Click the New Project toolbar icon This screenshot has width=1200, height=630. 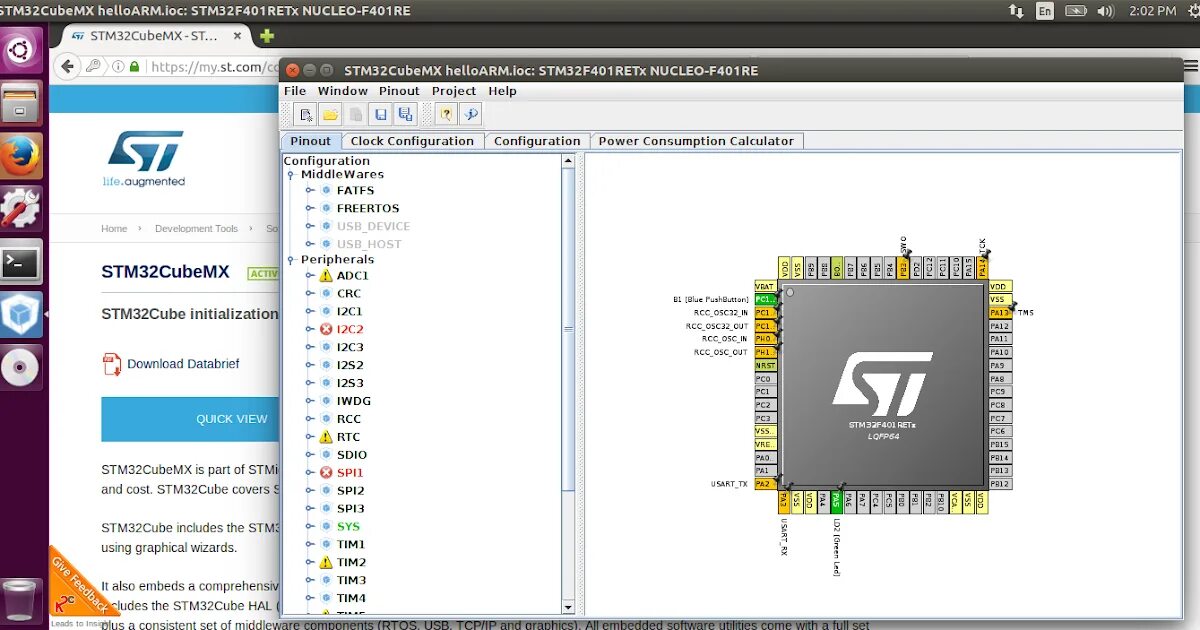(307, 114)
